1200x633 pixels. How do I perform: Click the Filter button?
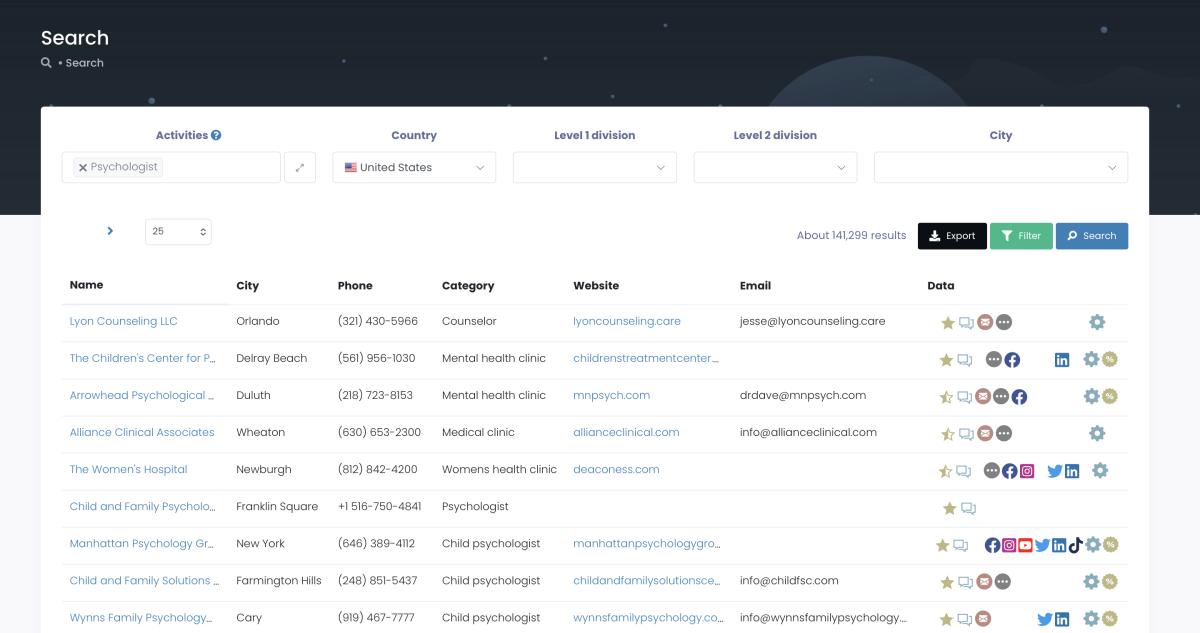pos(1021,235)
